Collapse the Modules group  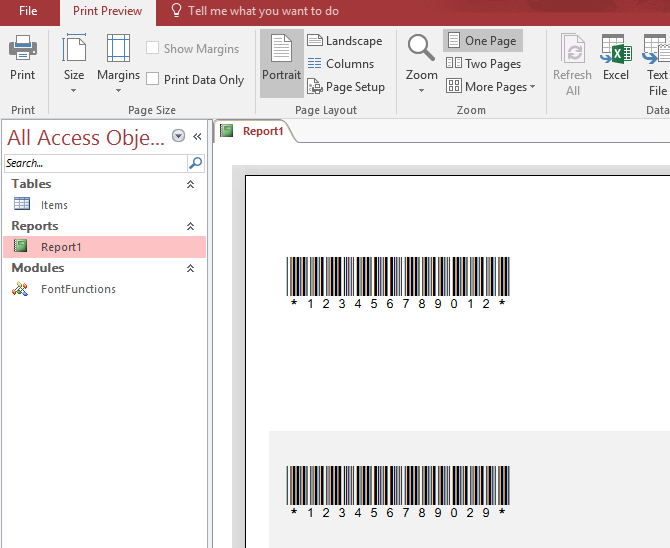point(191,268)
